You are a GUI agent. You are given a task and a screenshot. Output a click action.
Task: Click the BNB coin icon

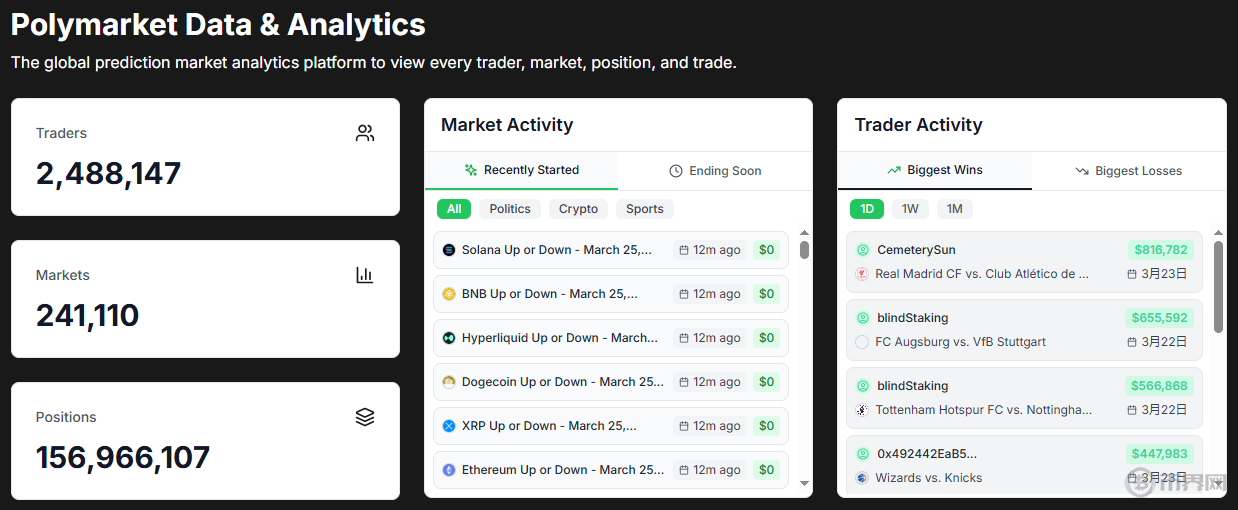click(449, 294)
